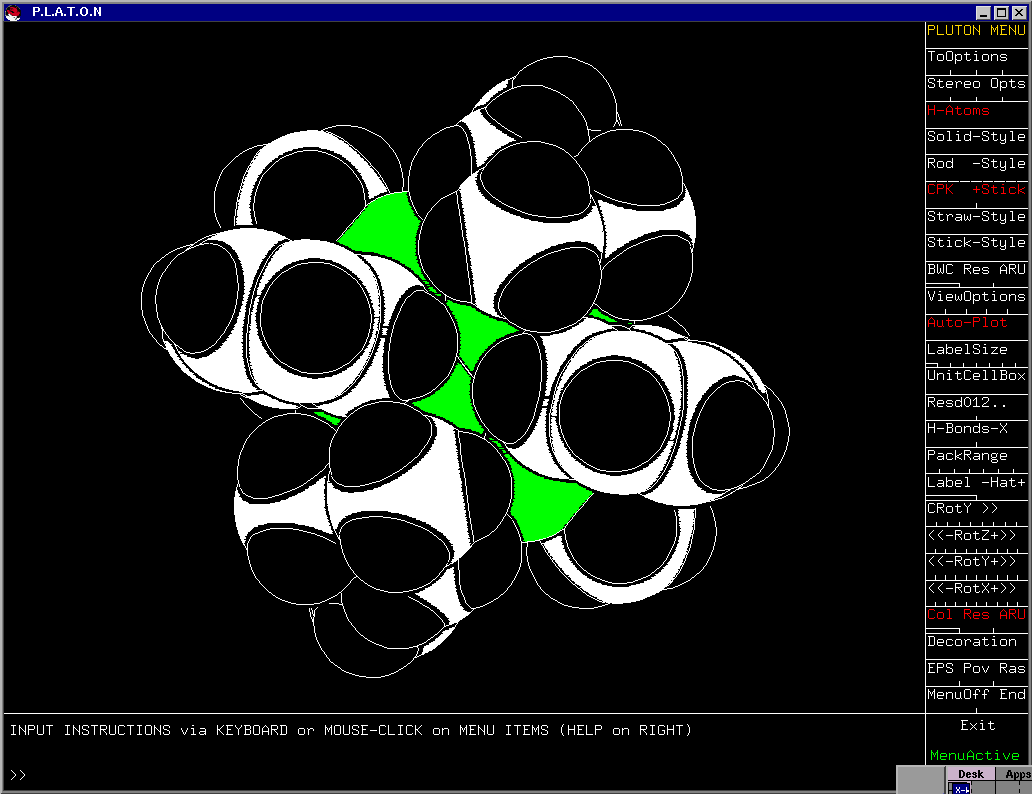Select Solid-Style rendering
This screenshot has height=794, width=1032.
976,137
